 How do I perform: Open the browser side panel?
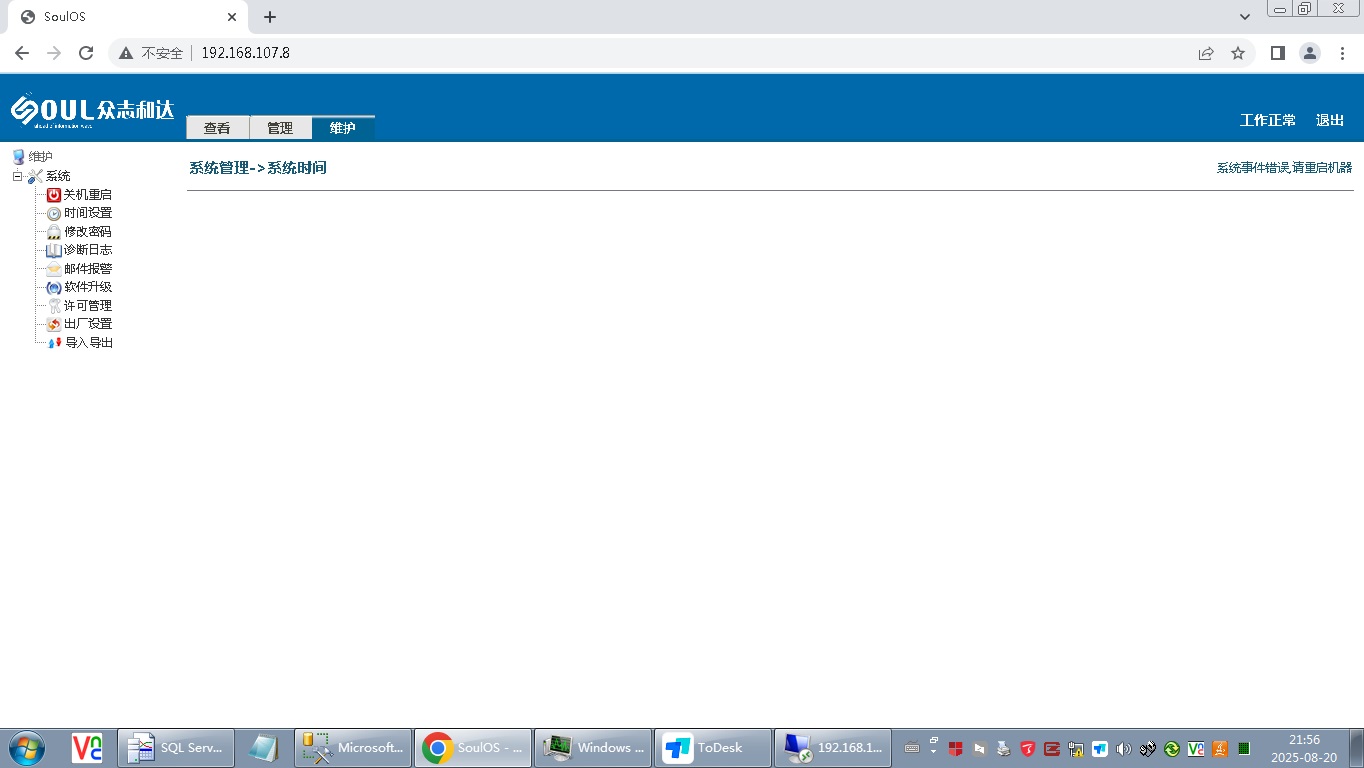[1277, 53]
